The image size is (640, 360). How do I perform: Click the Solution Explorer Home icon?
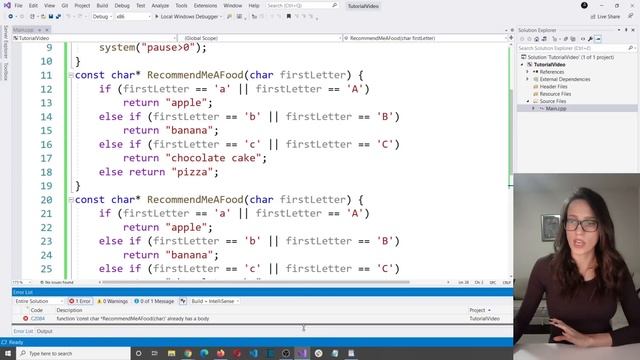(x=536, y=39)
